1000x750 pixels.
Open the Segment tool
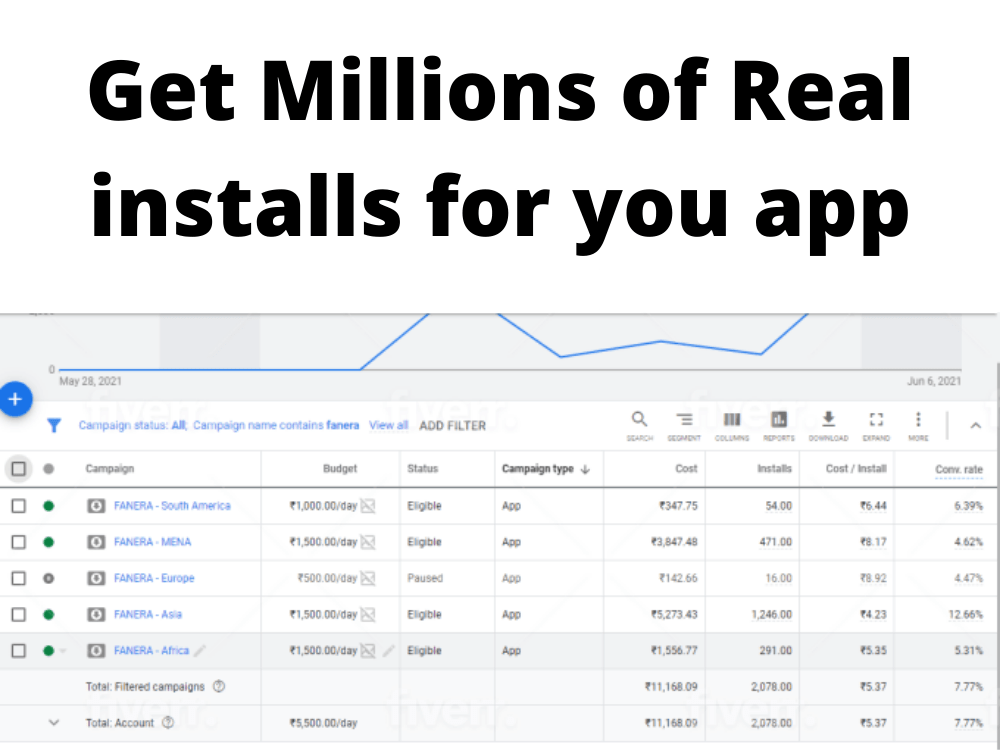pos(684,426)
